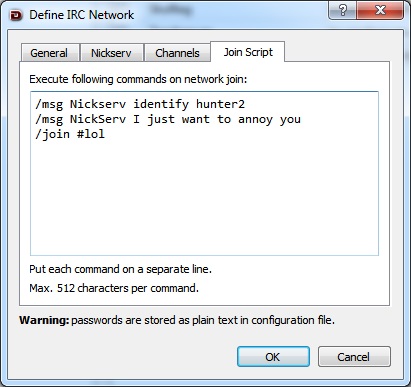Select the Channels tab
This screenshot has width=411, height=387.
pos(177,53)
